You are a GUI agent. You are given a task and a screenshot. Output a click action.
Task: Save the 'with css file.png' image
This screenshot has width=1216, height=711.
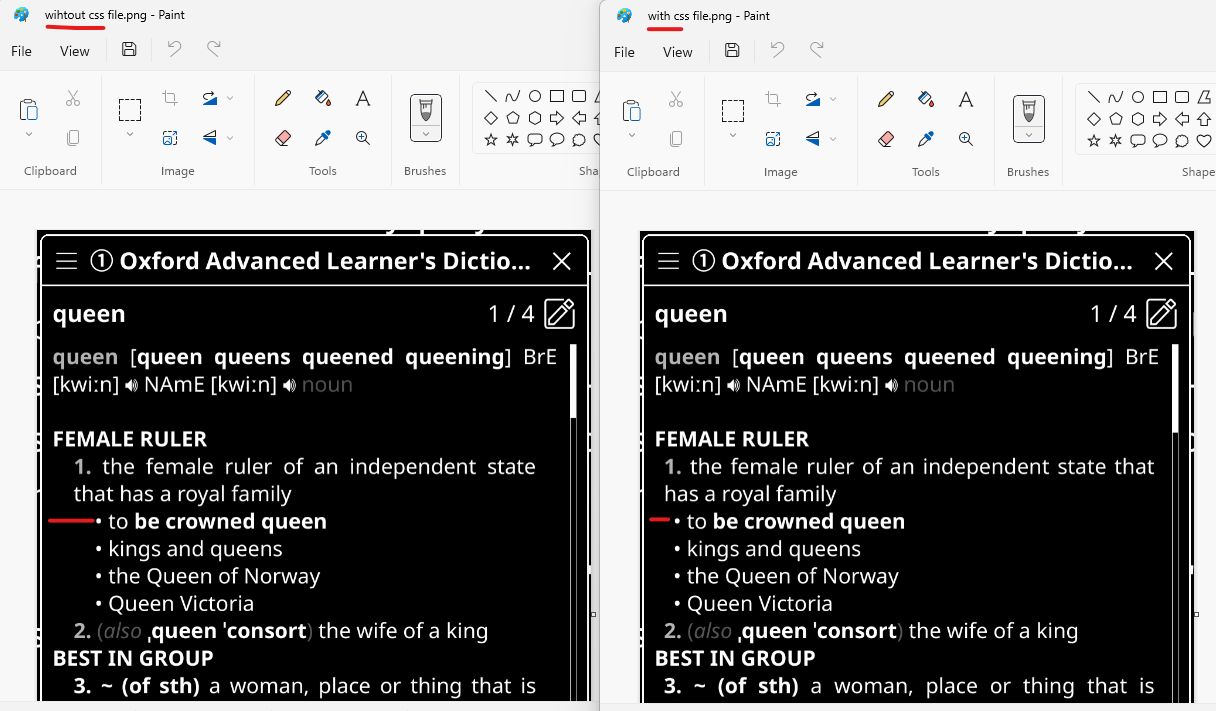[x=731, y=48]
